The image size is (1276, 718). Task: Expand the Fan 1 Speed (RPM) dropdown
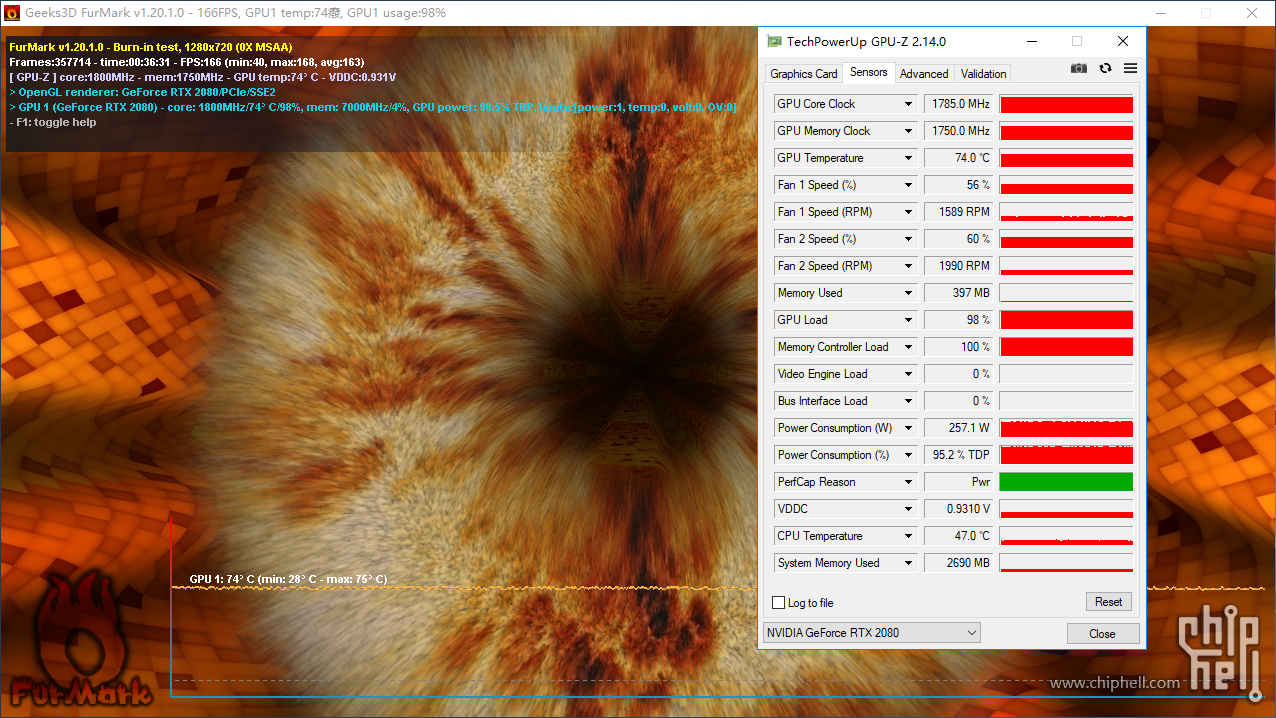tap(908, 212)
